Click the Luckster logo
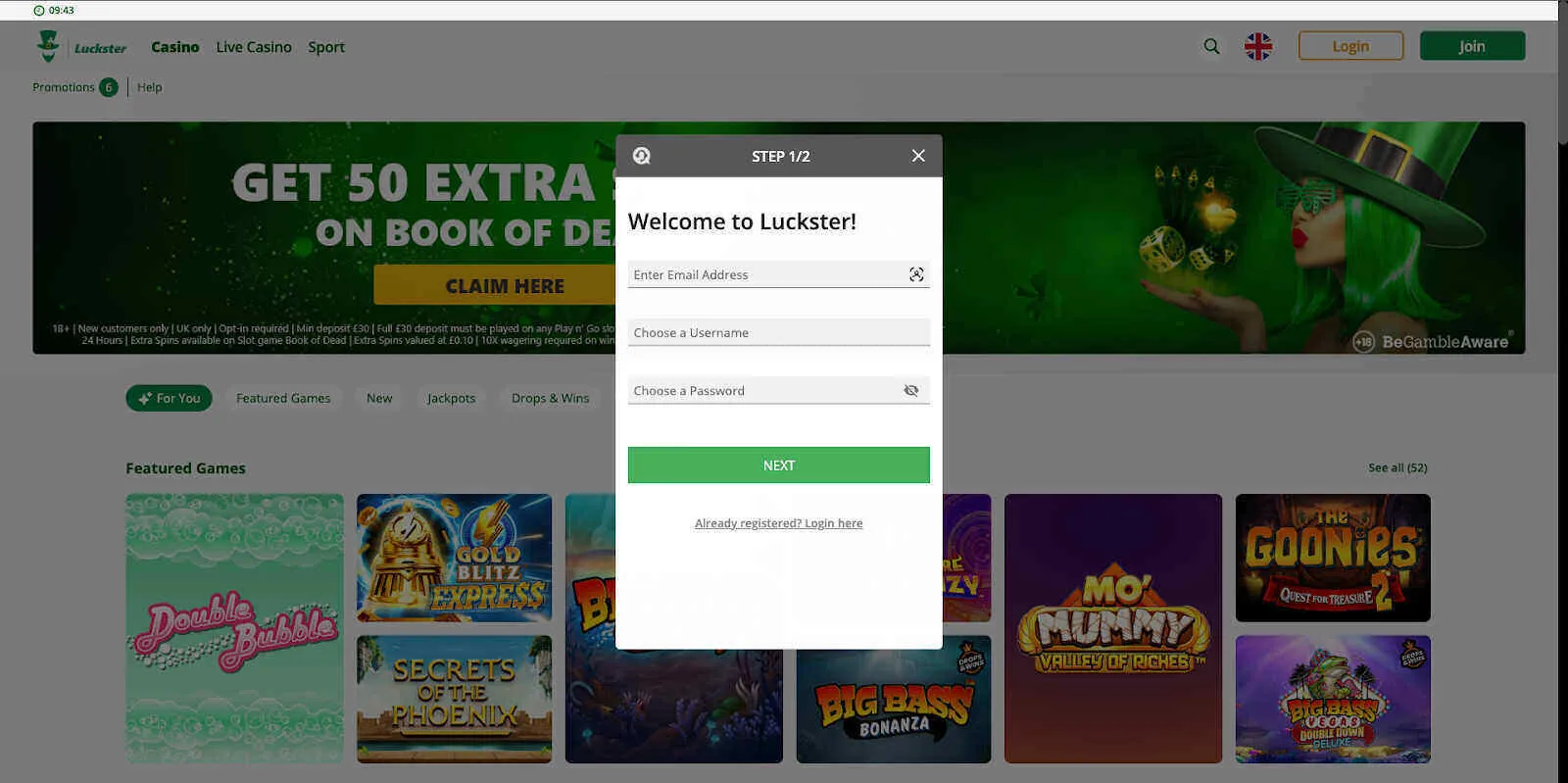The height and width of the screenshot is (783, 1568). (x=80, y=46)
